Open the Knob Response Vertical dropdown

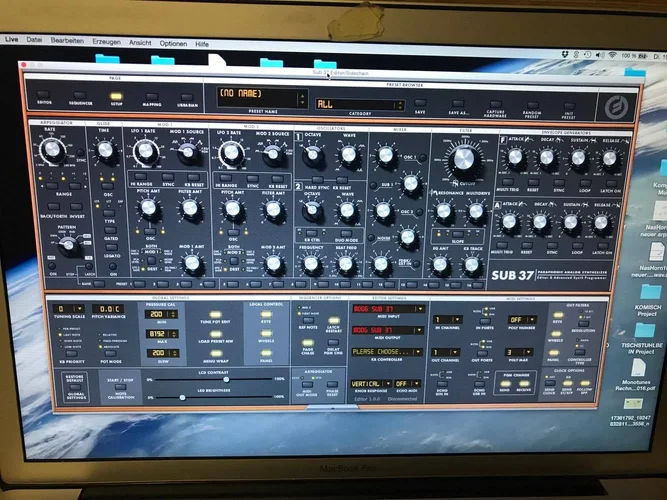click(371, 384)
